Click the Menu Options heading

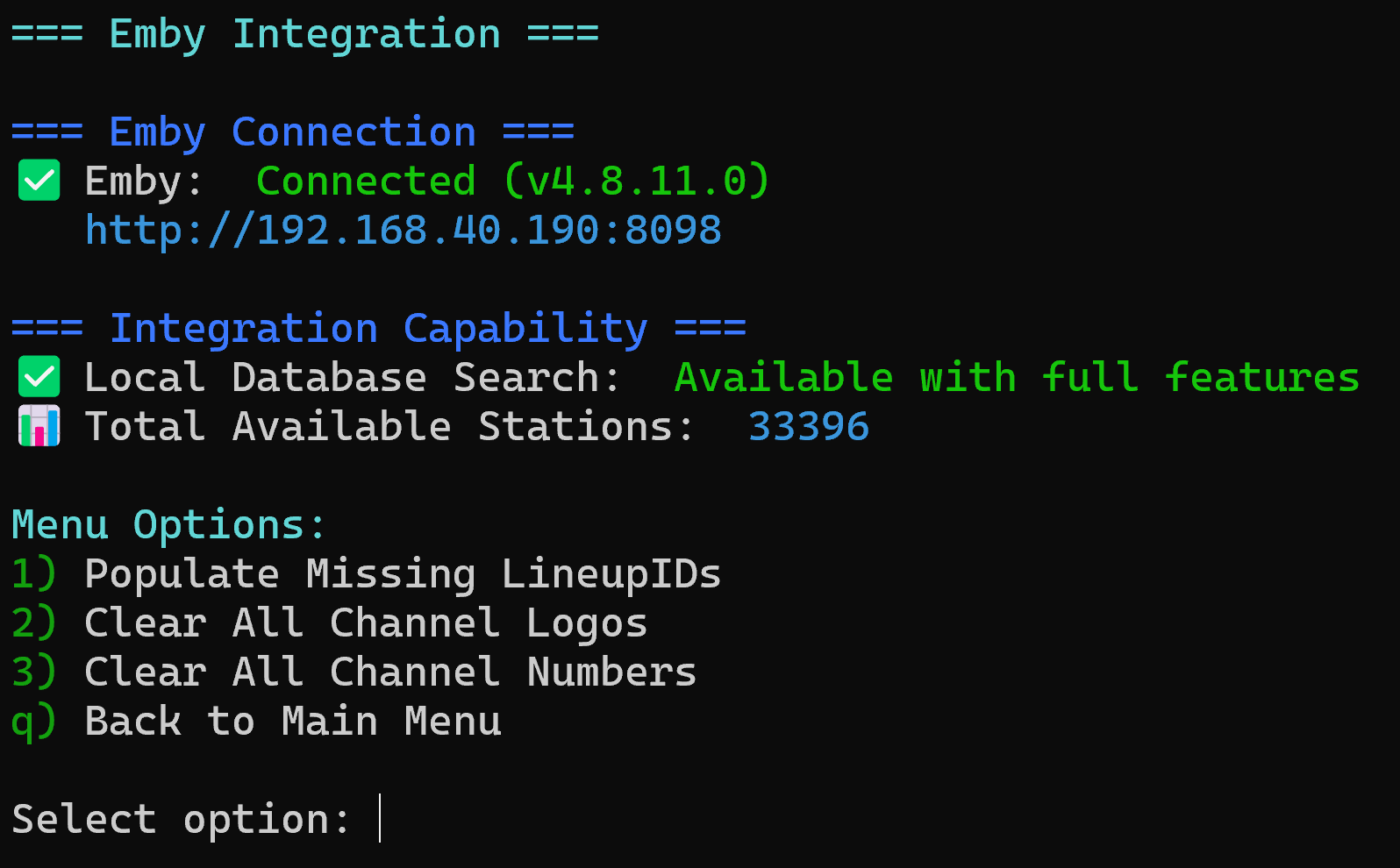click(x=168, y=525)
